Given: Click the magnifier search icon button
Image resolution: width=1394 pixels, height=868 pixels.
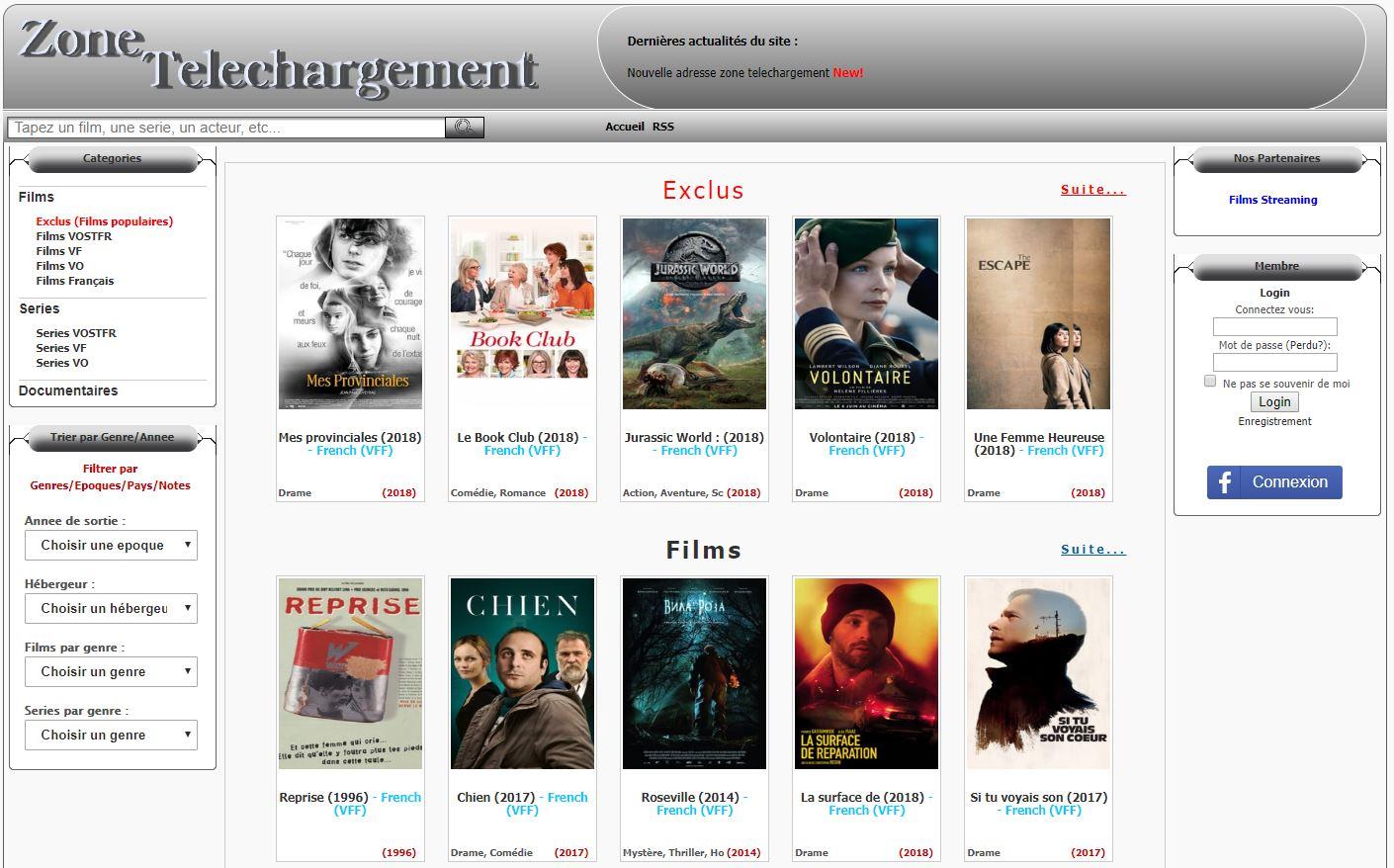Looking at the screenshot, I should click(x=465, y=128).
